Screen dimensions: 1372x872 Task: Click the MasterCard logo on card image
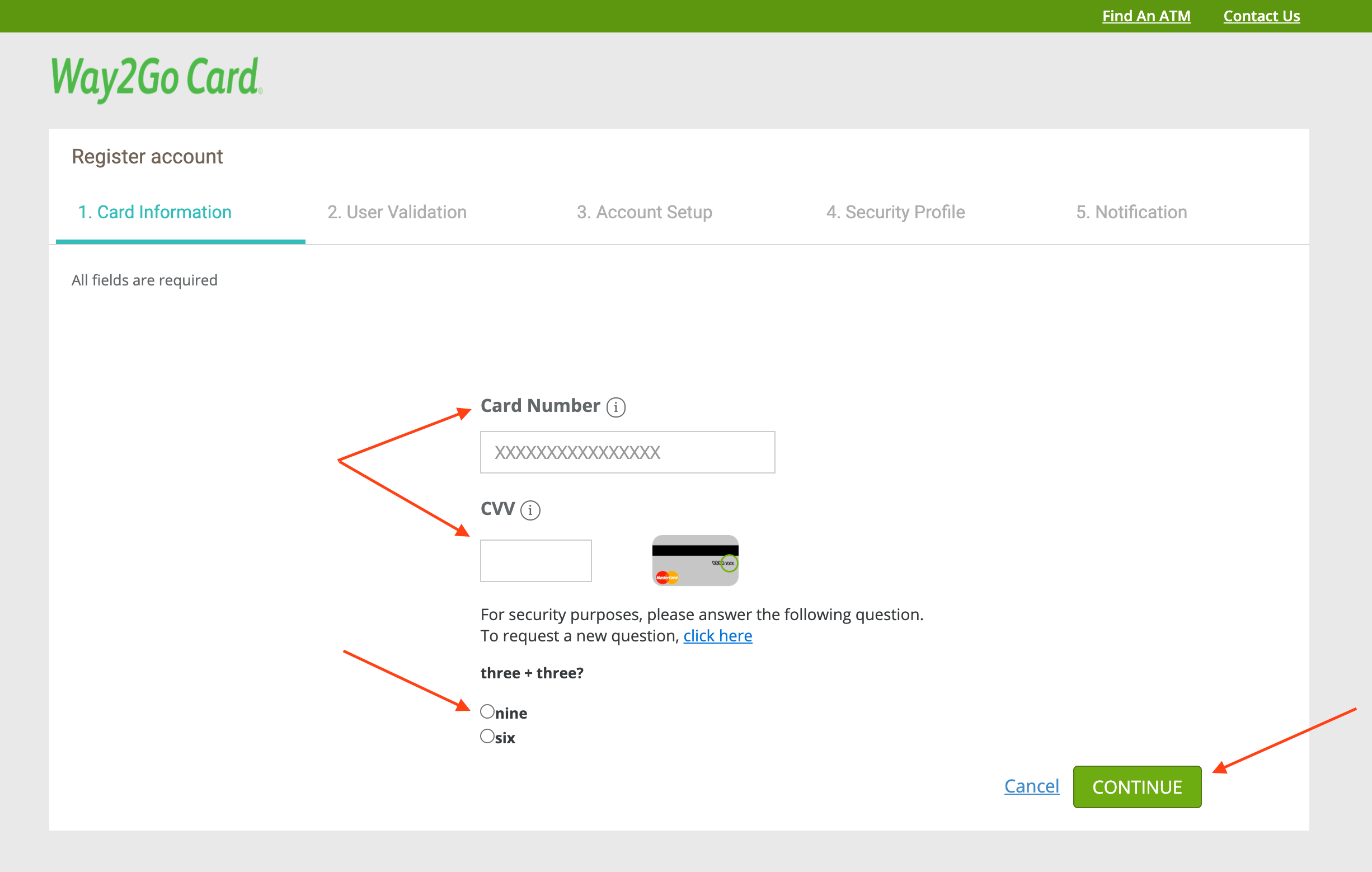[x=666, y=578]
